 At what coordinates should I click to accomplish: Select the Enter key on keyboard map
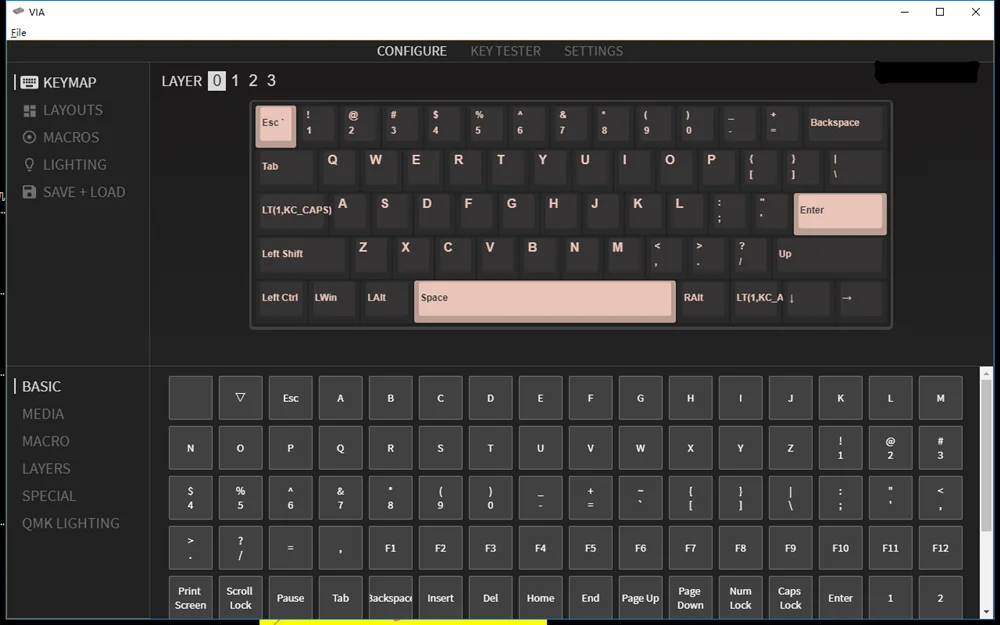pyautogui.click(x=839, y=213)
